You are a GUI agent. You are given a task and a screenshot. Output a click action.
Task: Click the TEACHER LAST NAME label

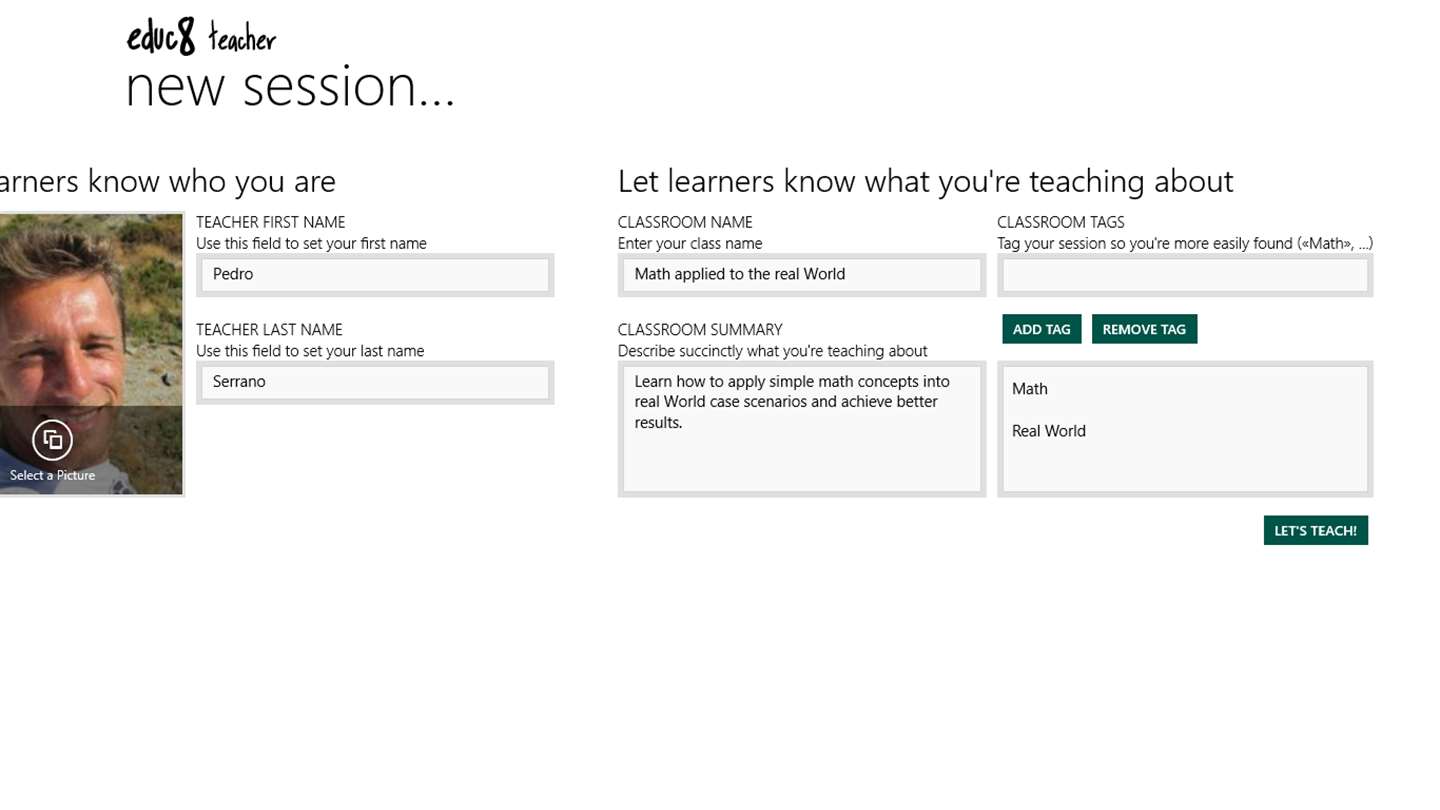[x=269, y=330]
